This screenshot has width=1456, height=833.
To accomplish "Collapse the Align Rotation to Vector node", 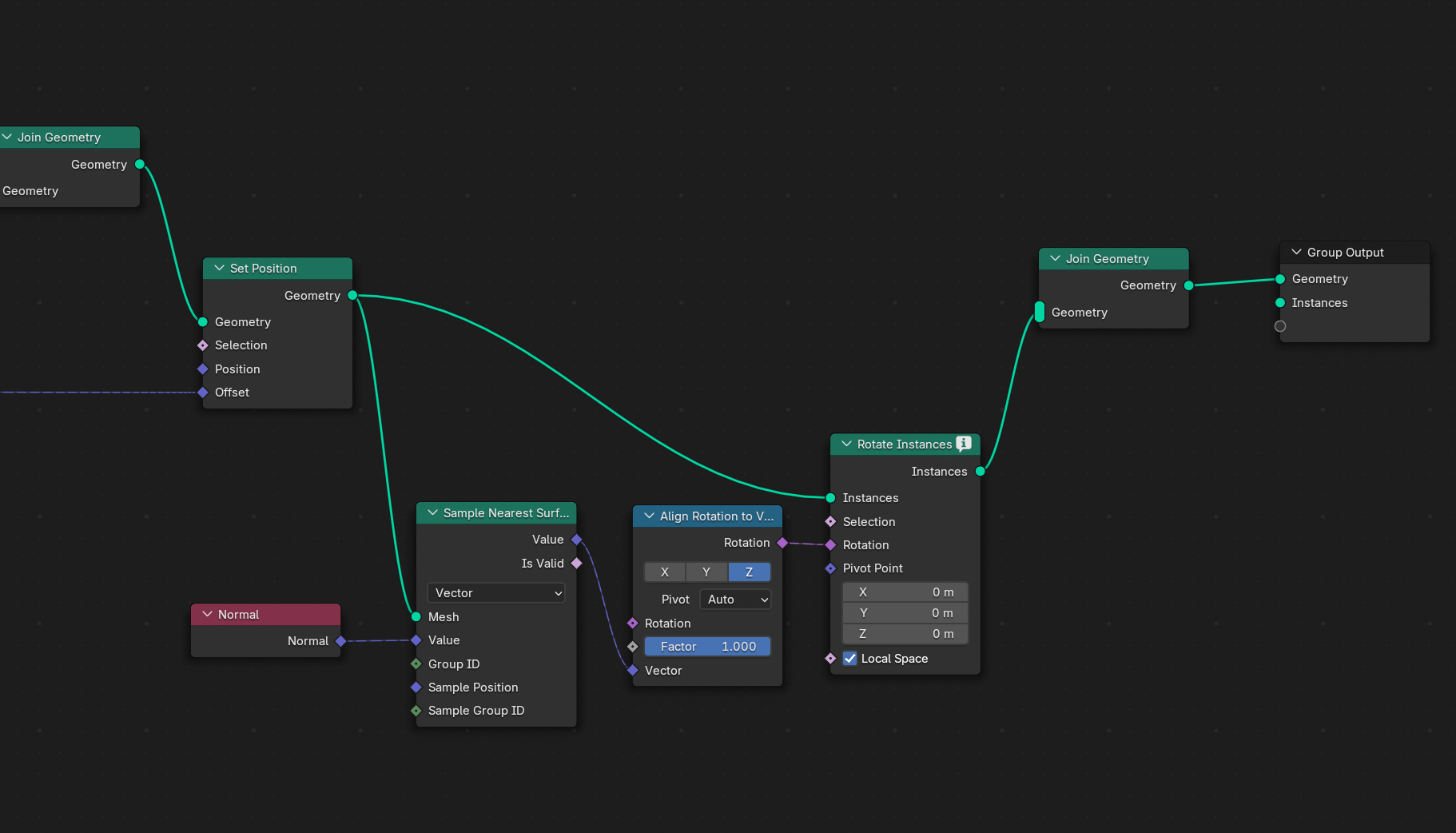I will point(649,516).
